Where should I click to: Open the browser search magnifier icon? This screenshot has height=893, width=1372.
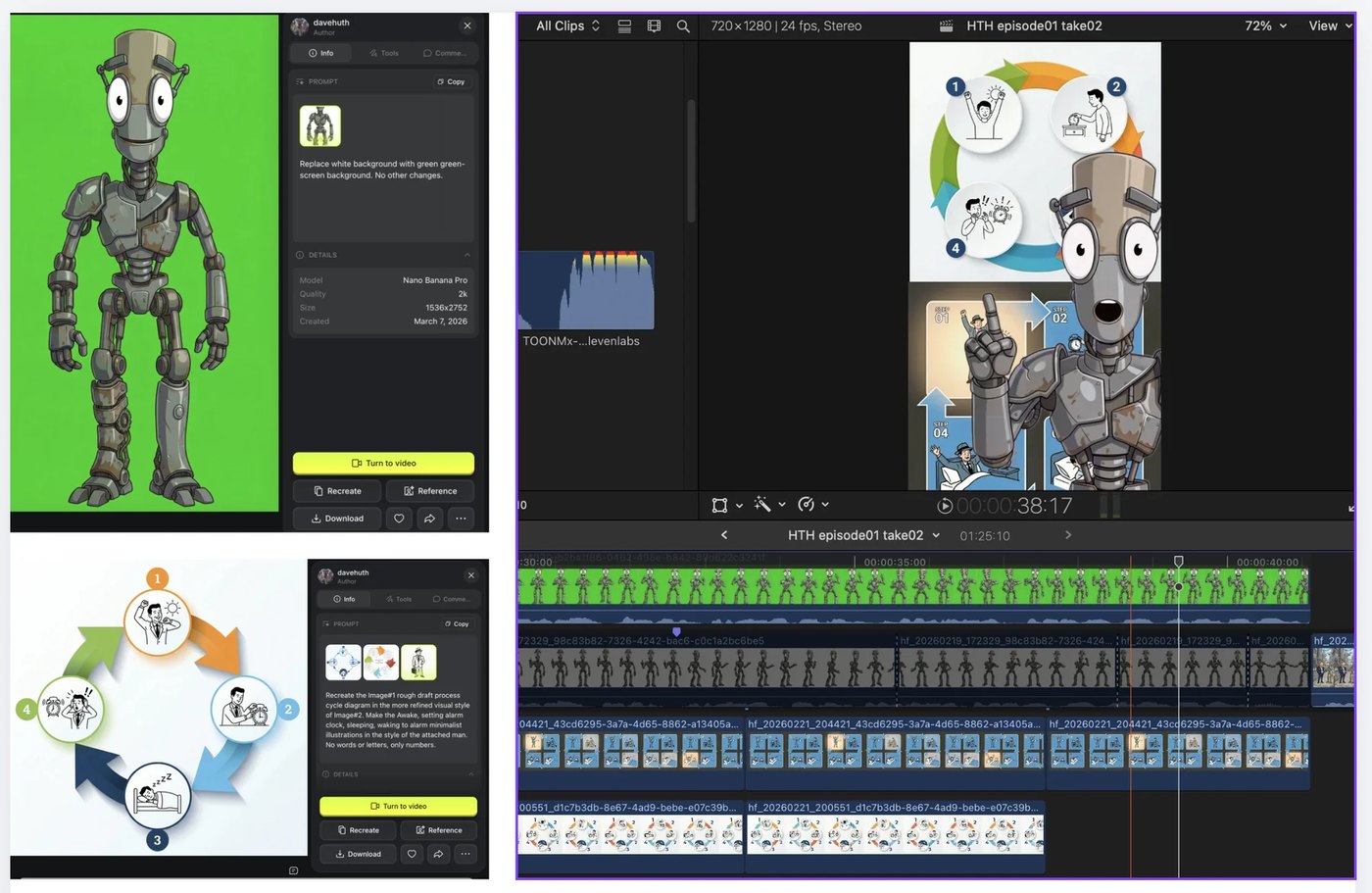click(x=683, y=26)
